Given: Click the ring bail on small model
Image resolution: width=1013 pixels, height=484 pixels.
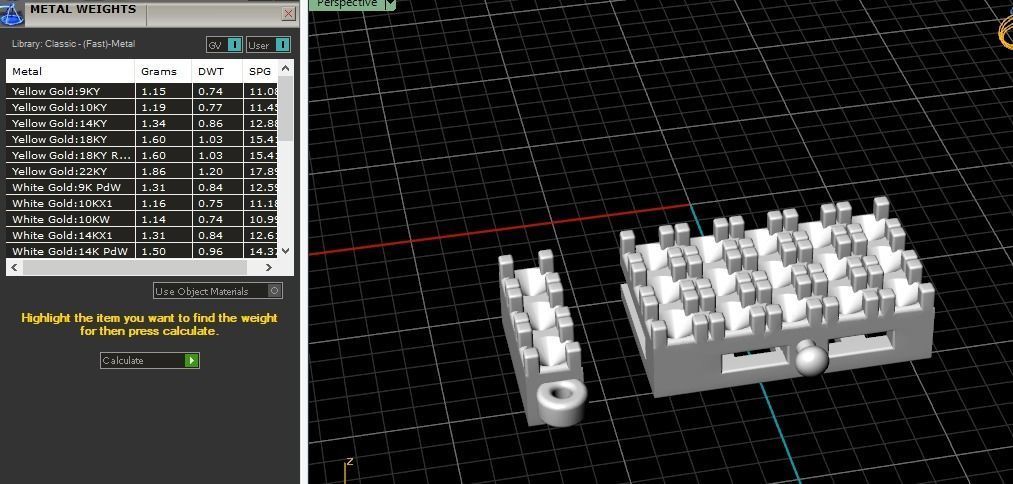Looking at the screenshot, I should [560, 403].
